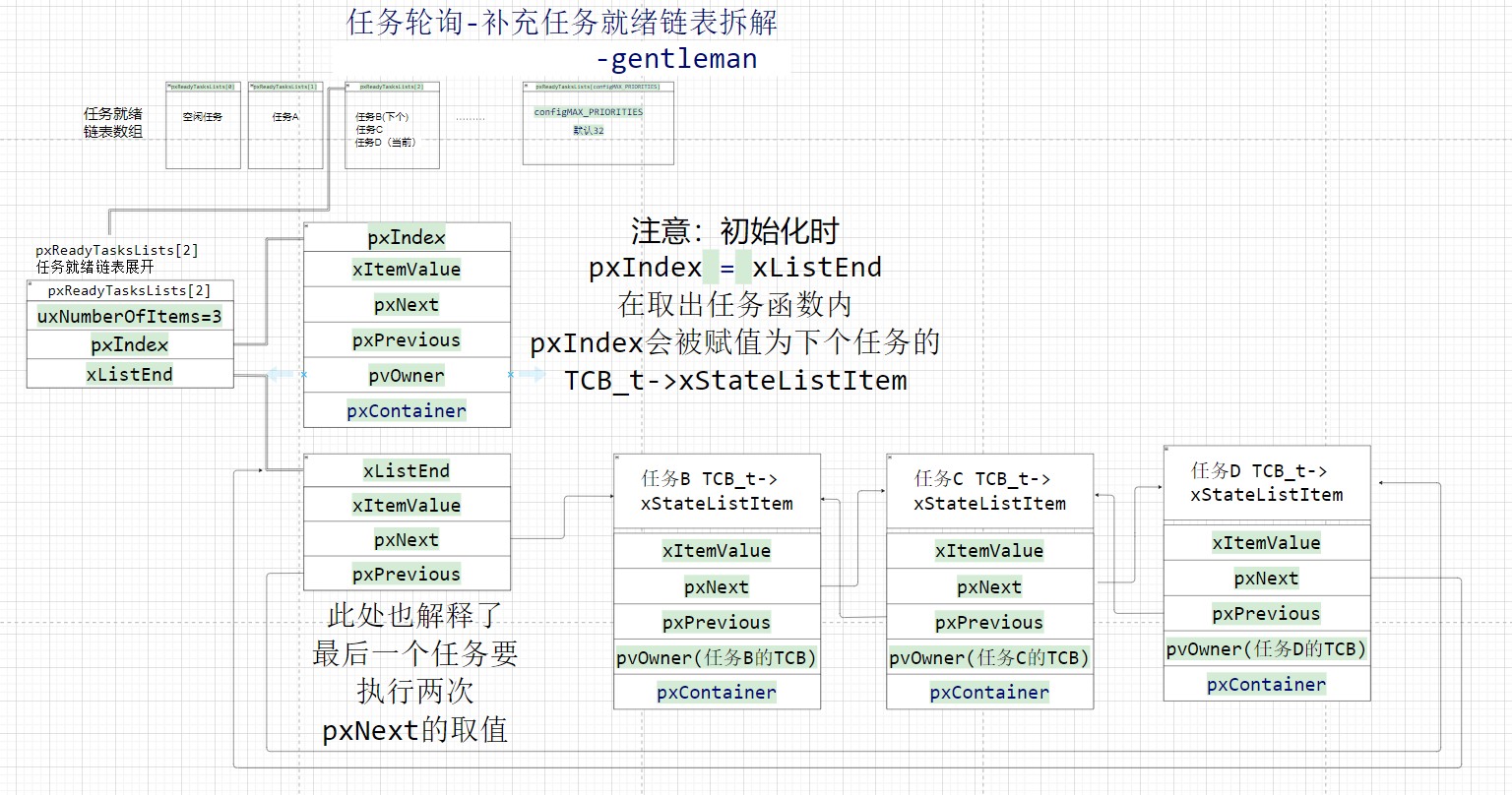Click pxNext in the 任务B box
The width and height of the screenshot is (1512, 795).
coord(717,587)
